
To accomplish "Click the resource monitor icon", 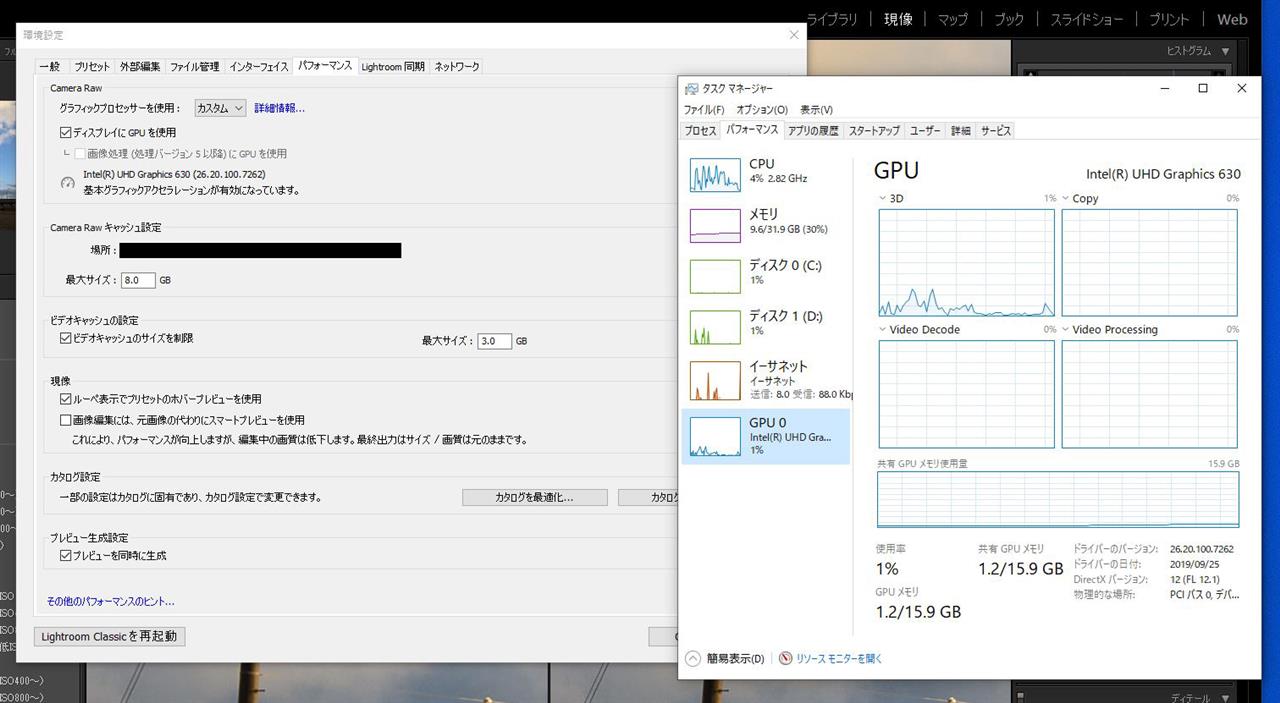I will [x=786, y=658].
